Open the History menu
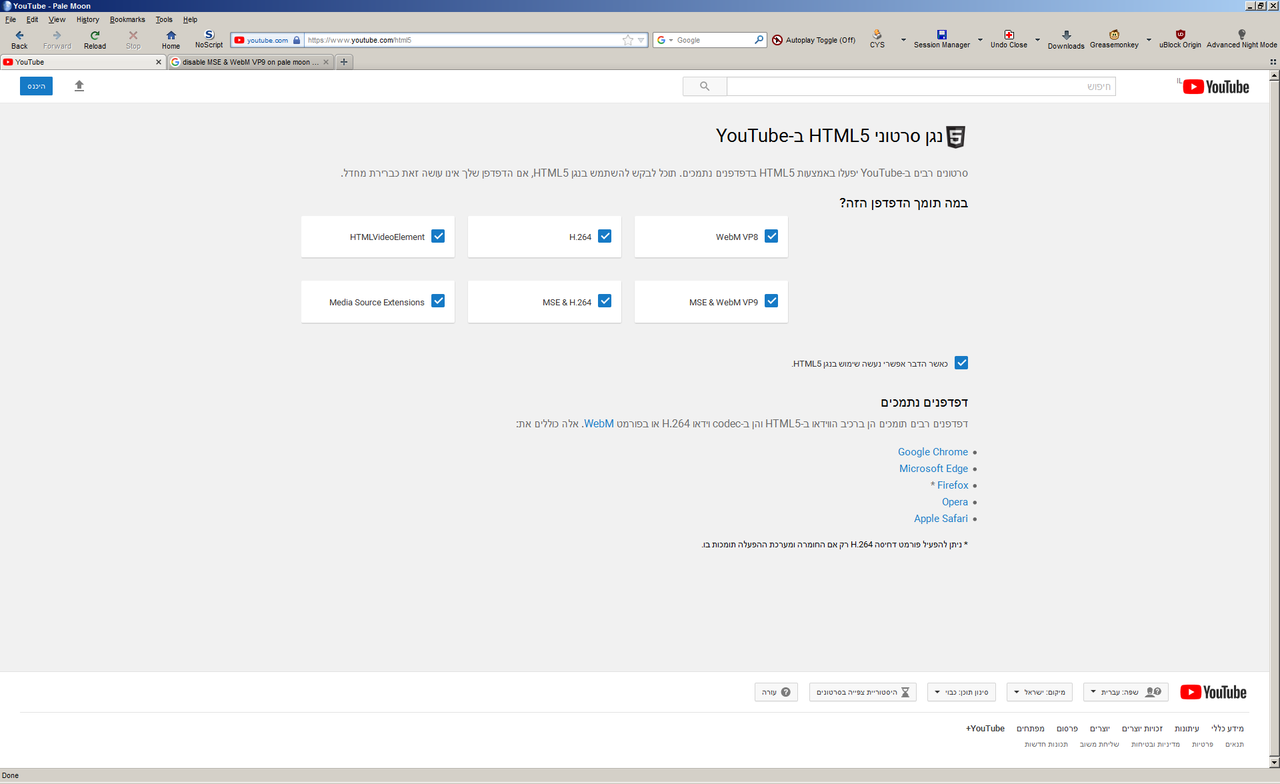Viewport: 1280px width, 784px height. point(88,19)
